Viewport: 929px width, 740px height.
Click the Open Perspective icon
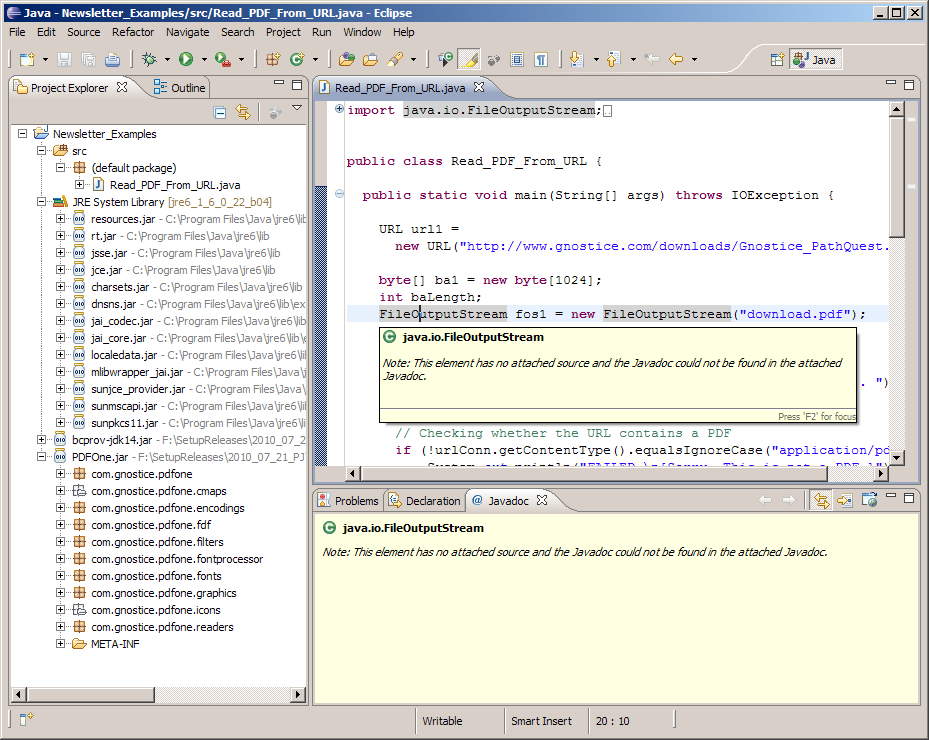777,59
